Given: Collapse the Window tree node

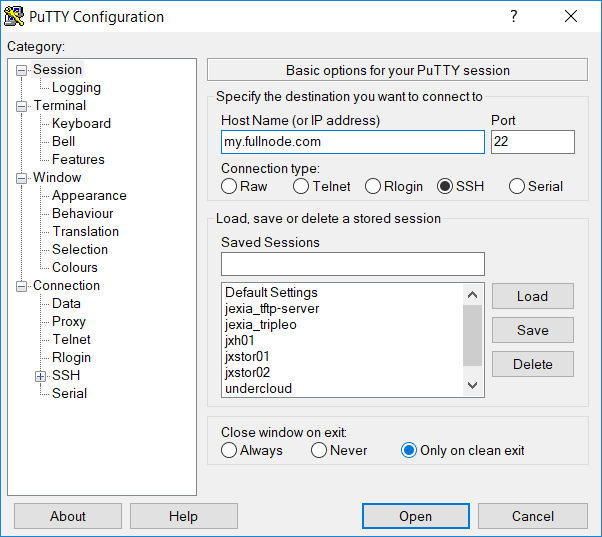Looking at the screenshot, I should [22, 178].
